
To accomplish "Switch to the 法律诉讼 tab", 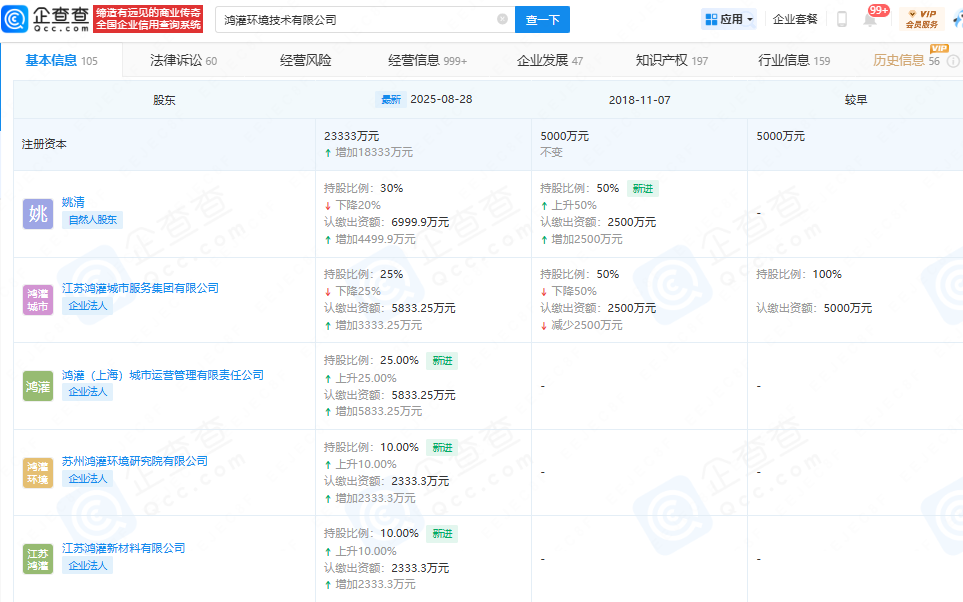I will click(x=184, y=60).
